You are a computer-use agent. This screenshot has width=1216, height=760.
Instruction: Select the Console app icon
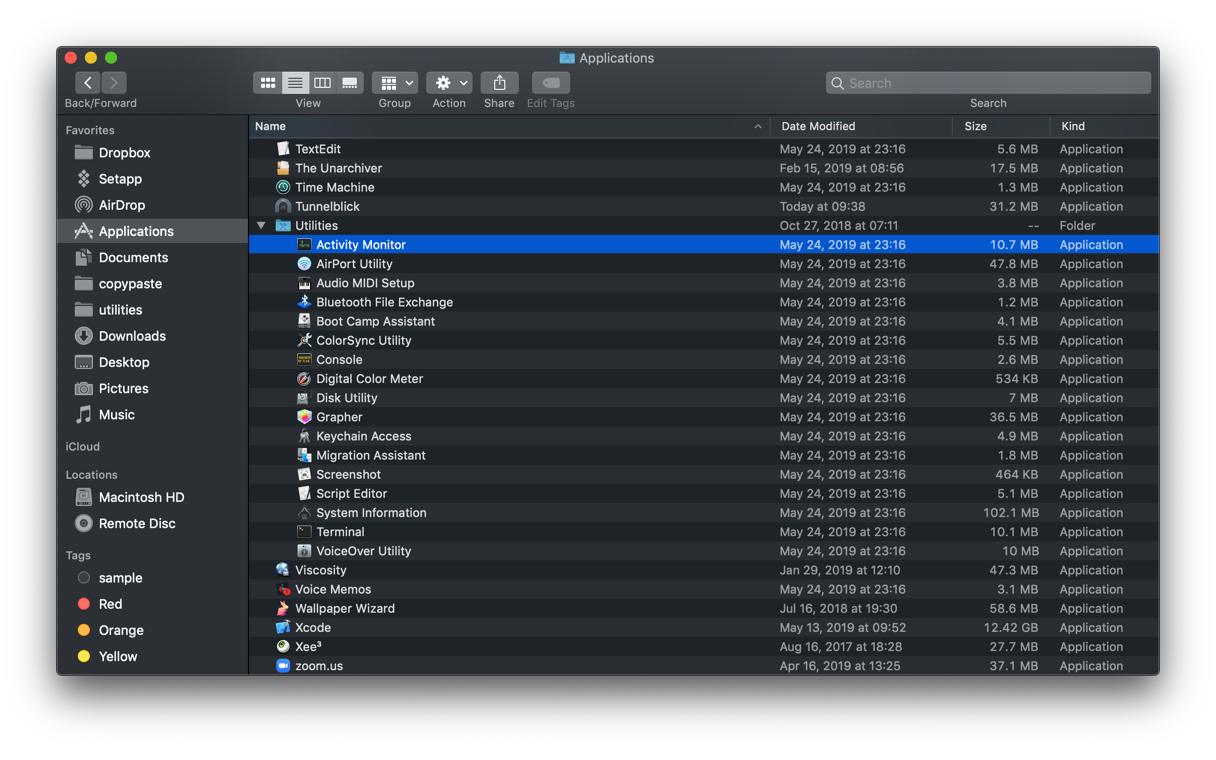coord(304,360)
